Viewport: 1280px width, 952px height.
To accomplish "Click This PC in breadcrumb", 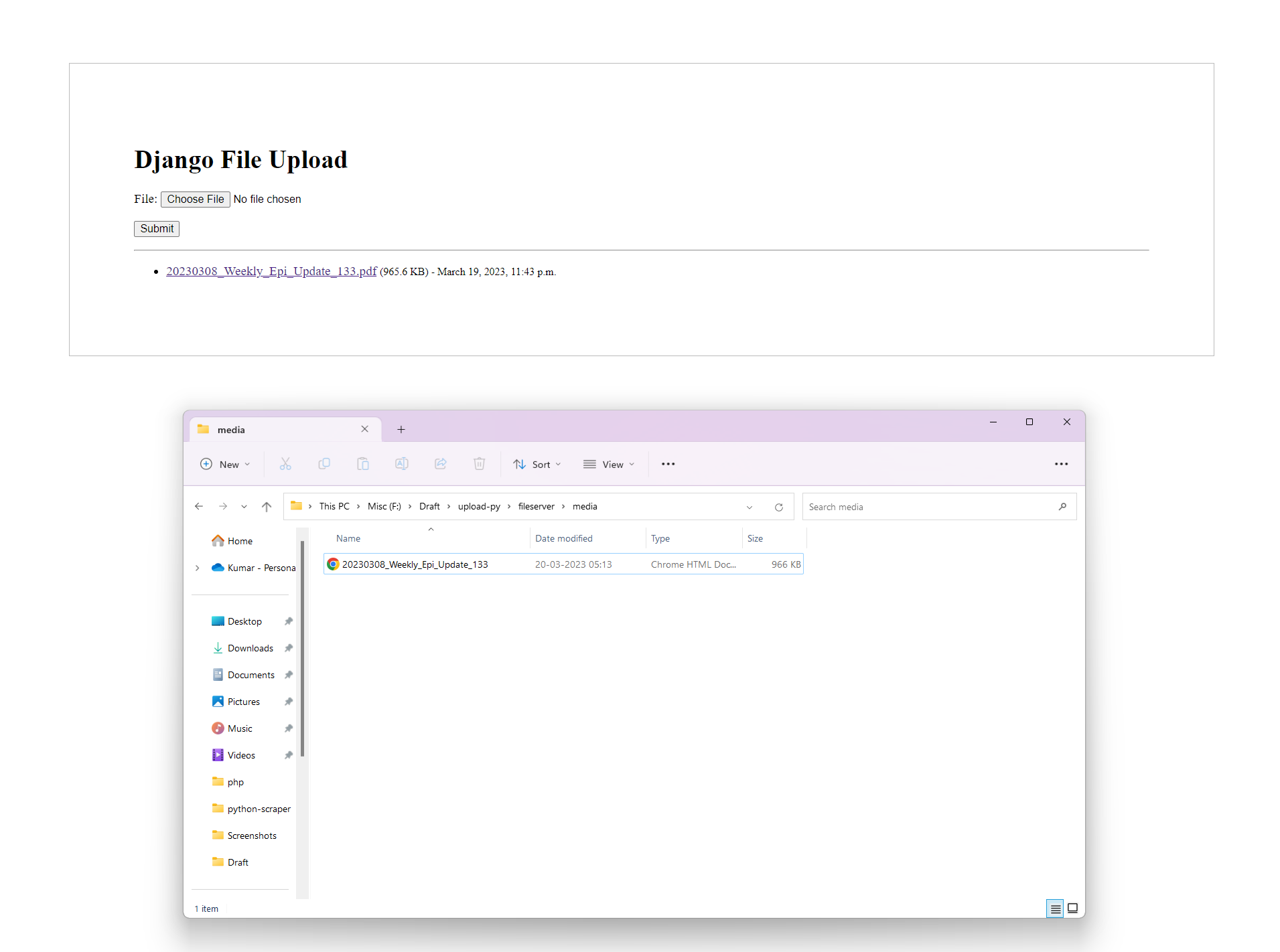I will (x=334, y=507).
